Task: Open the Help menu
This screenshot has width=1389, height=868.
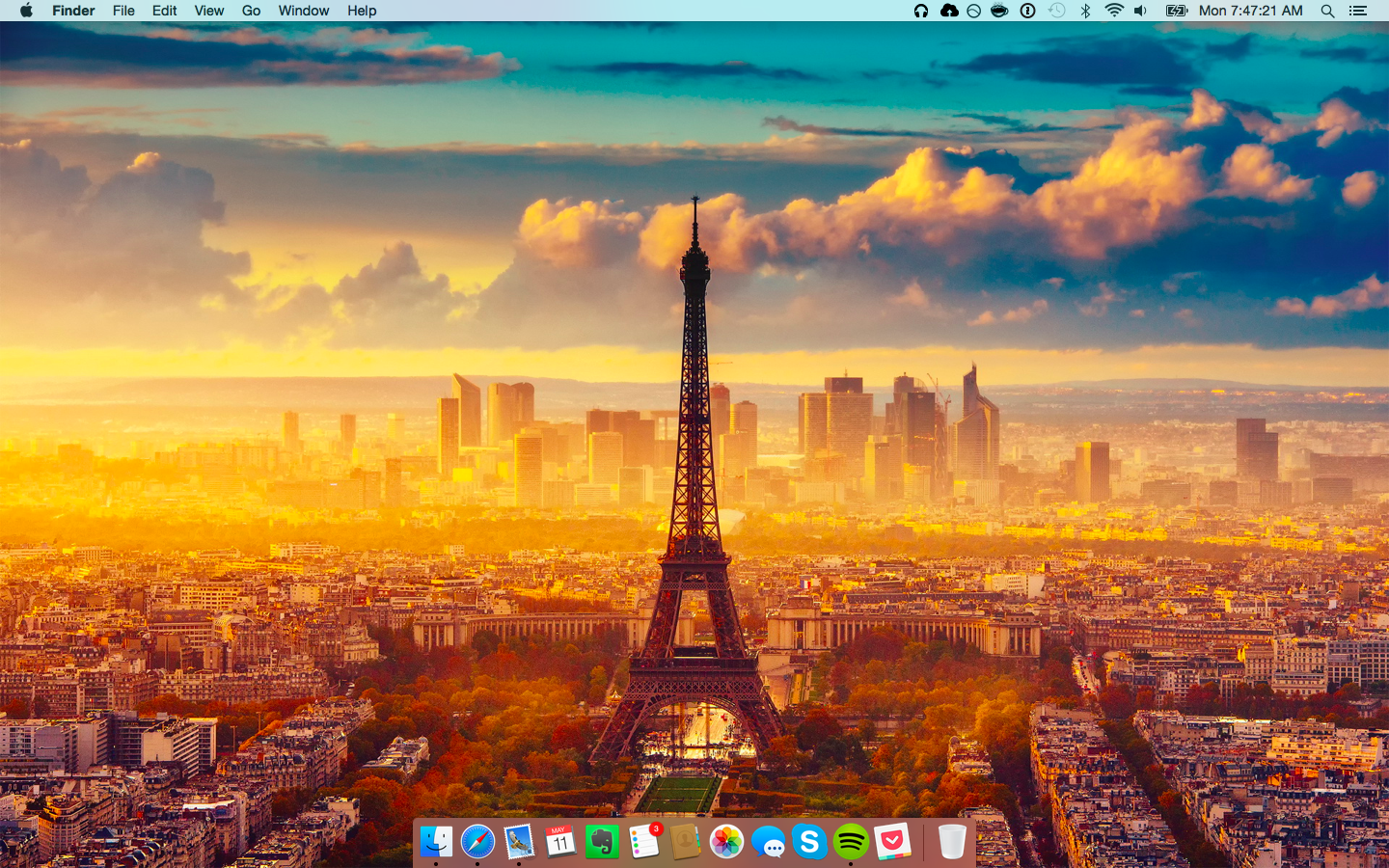Action: pyautogui.click(x=362, y=11)
